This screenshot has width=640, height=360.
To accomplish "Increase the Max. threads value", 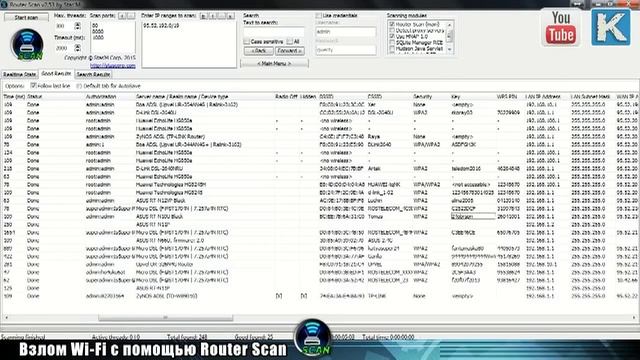I will click(x=78, y=24).
